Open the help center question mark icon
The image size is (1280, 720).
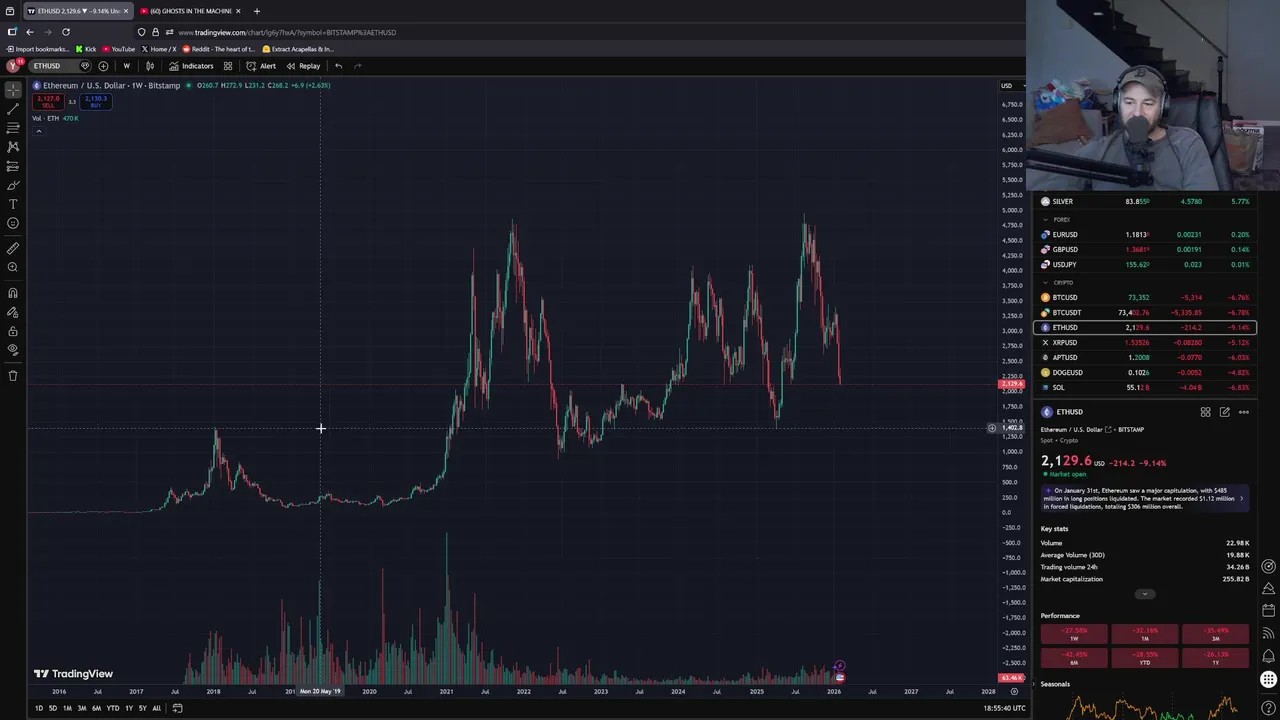coord(1268,708)
